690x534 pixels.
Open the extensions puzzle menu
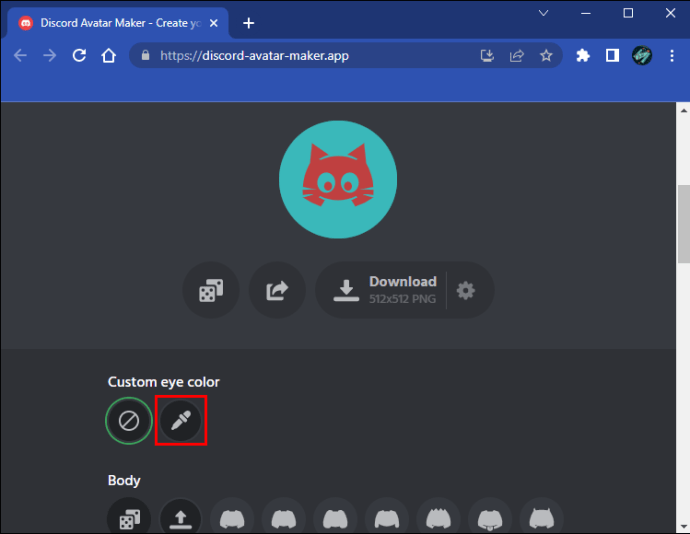583,55
